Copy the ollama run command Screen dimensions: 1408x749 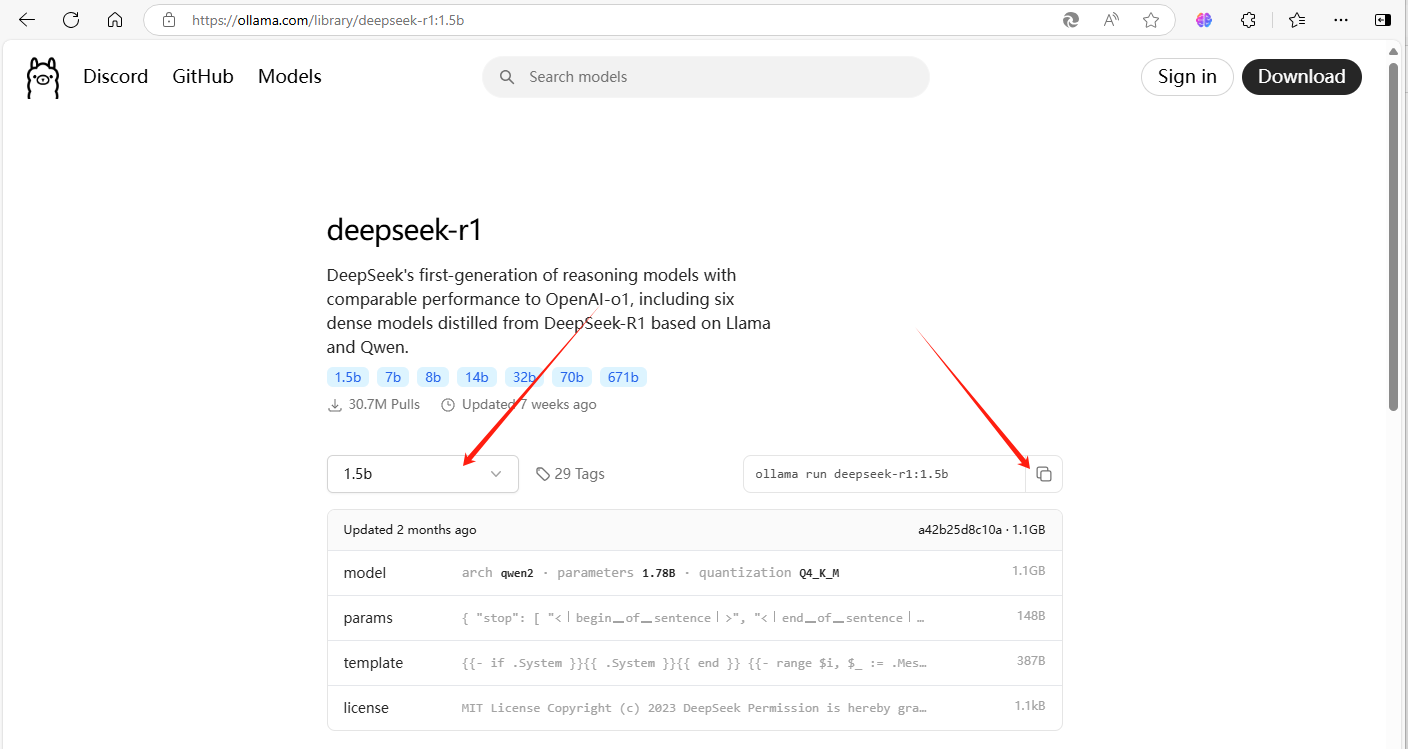click(x=1044, y=474)
